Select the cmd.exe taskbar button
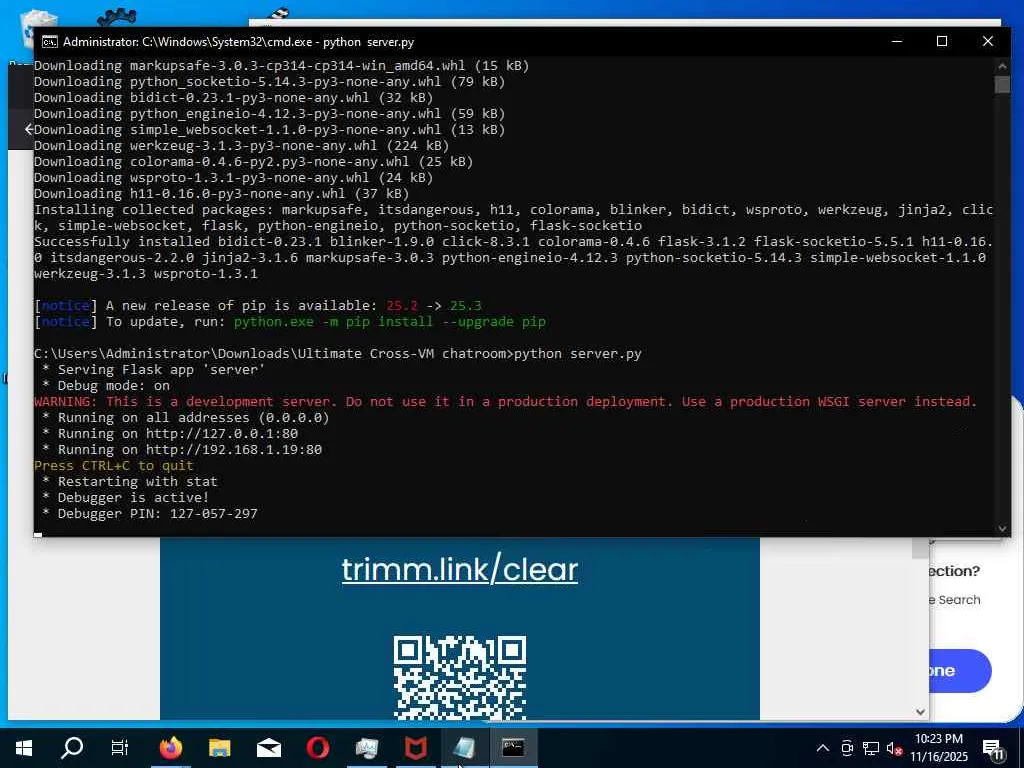The height and width of the screenshot is (768, 1024). pos(513,748)
